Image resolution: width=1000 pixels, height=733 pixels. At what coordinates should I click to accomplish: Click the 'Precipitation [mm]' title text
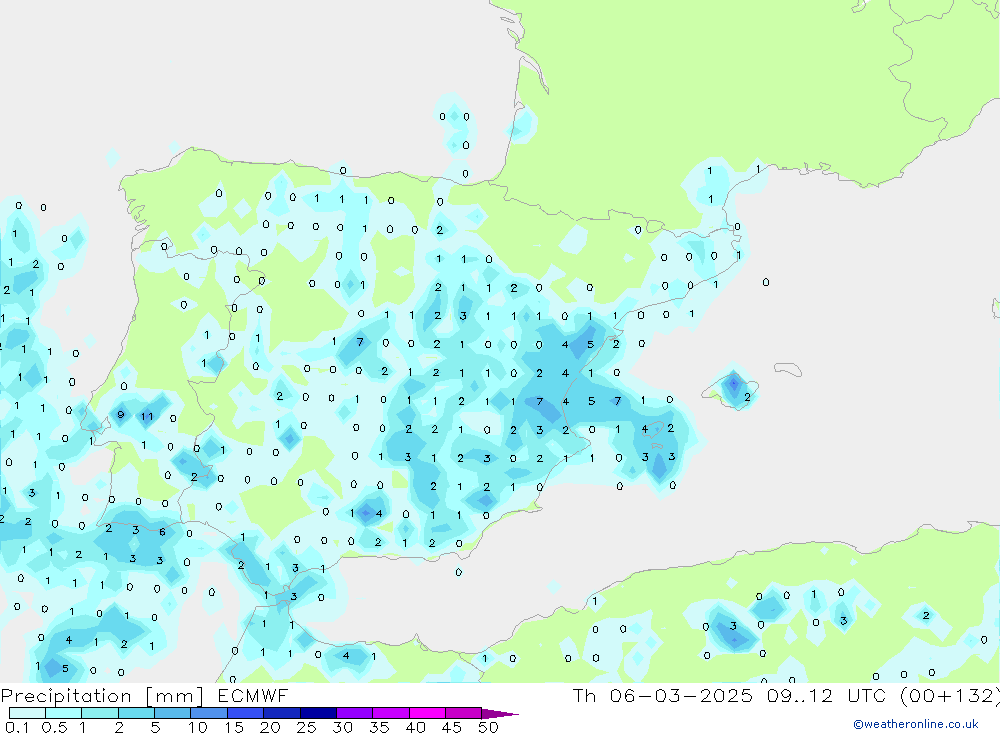[x=102, y=695]
